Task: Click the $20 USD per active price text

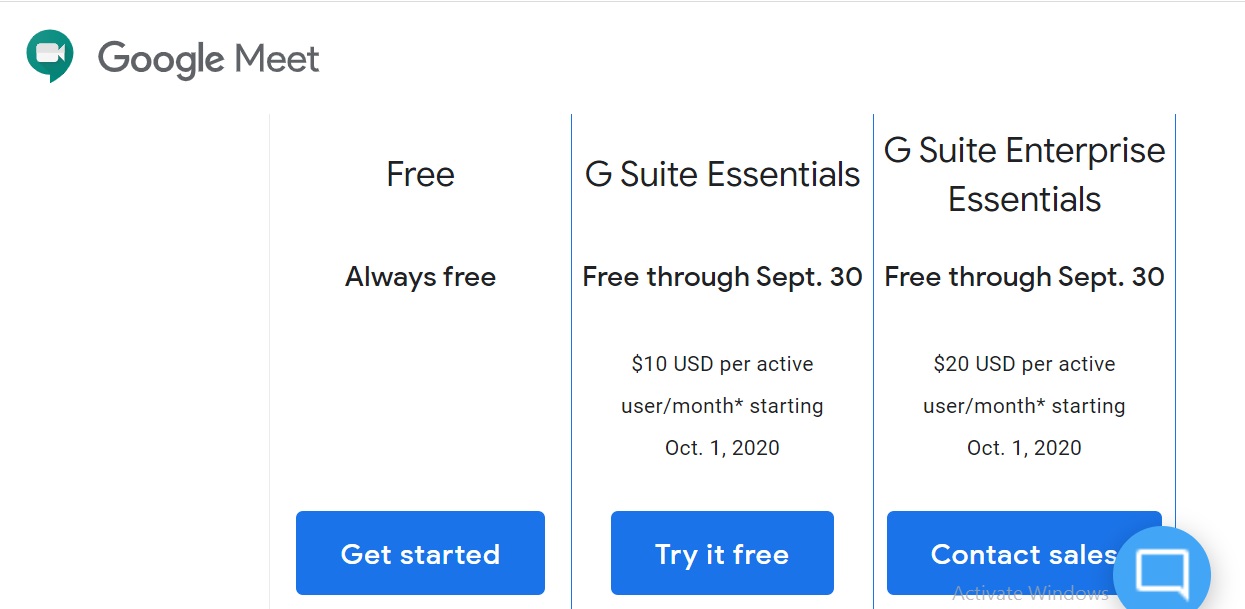Action: [x=1024, y=364]
